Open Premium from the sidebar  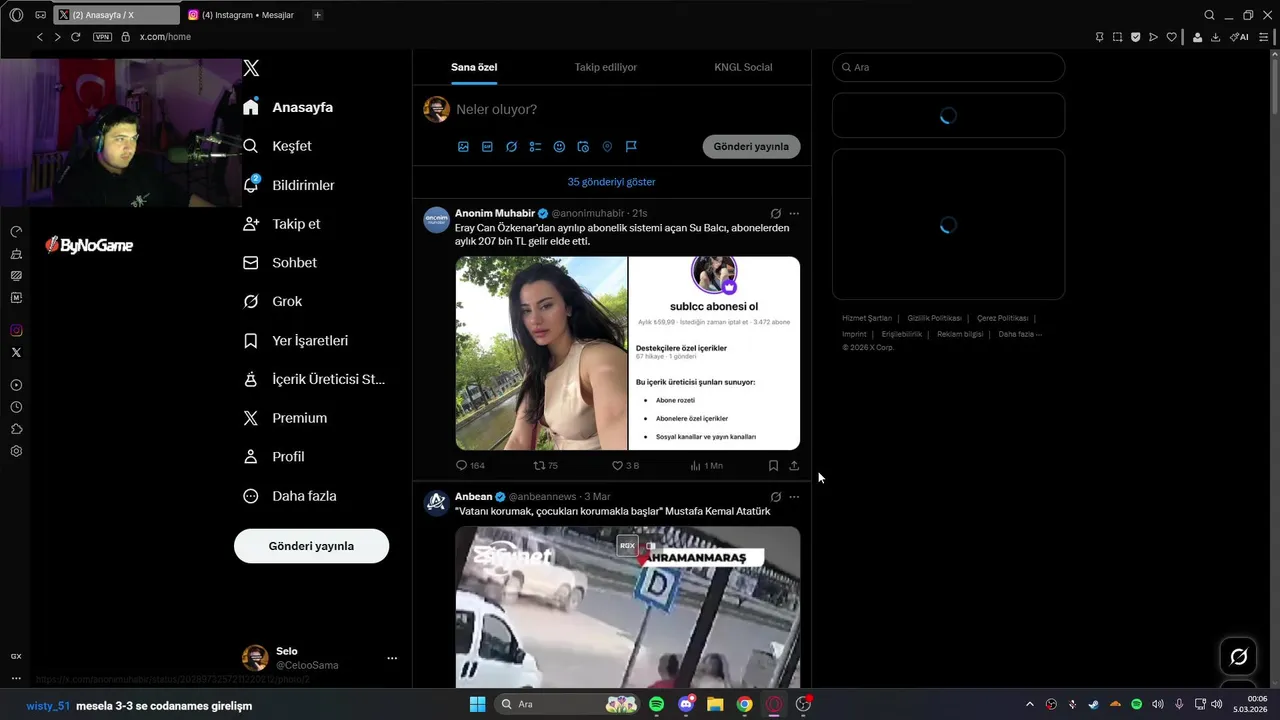point(285,418)
